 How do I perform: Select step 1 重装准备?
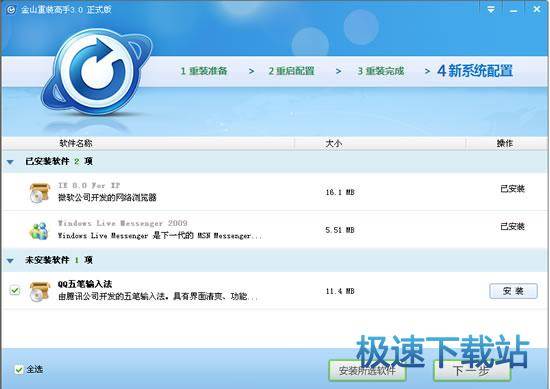pyautogui.click(x=204, y=71)
